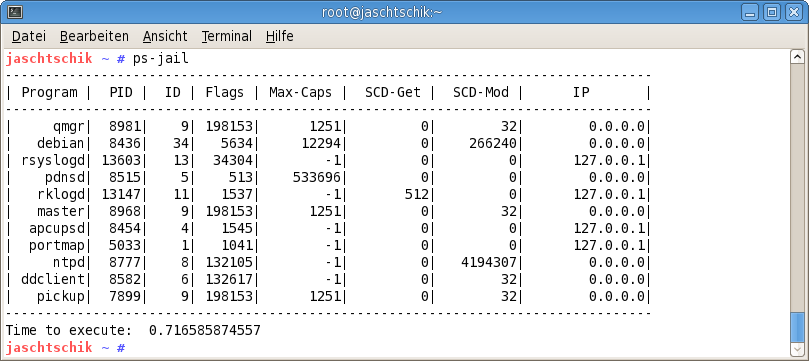Click SCD-Mod value '4194307'
809x361 pixels.
[x=489, y=263]
